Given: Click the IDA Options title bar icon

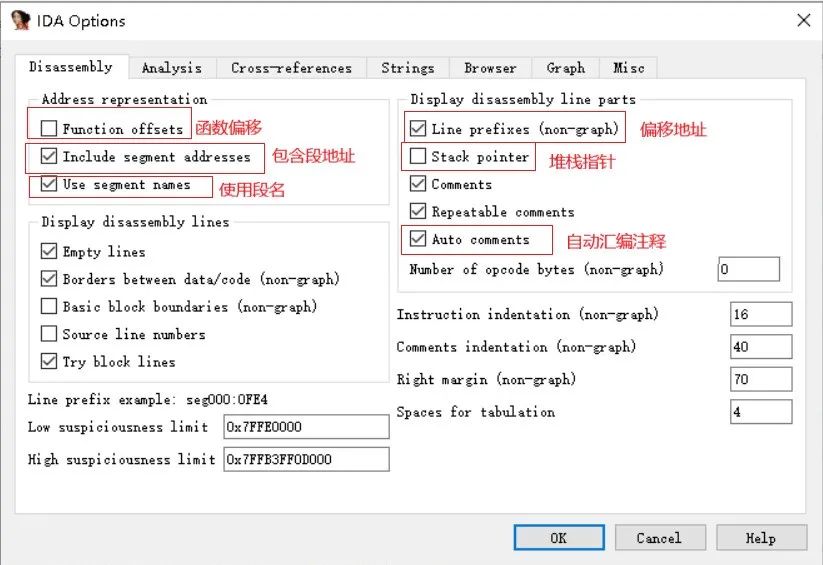Looking at the screenshot, I should (x=20, y=20).
